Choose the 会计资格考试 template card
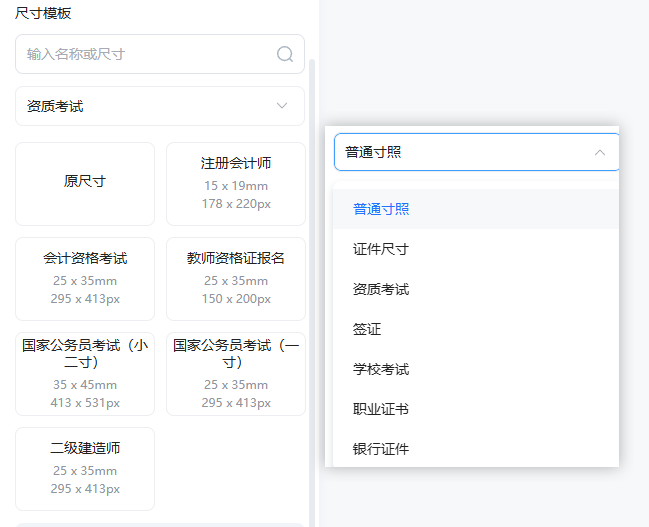 pyautogui.click(x=85, y=279)
